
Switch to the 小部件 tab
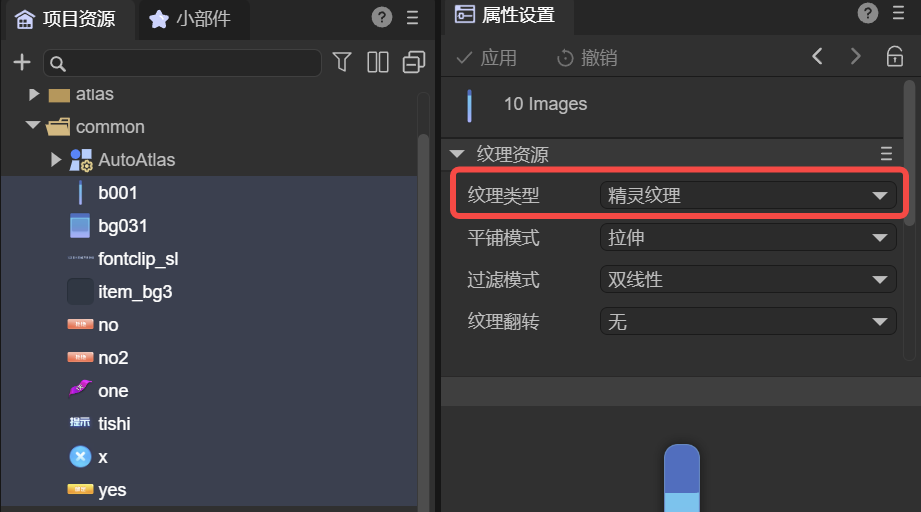[190, 19]
